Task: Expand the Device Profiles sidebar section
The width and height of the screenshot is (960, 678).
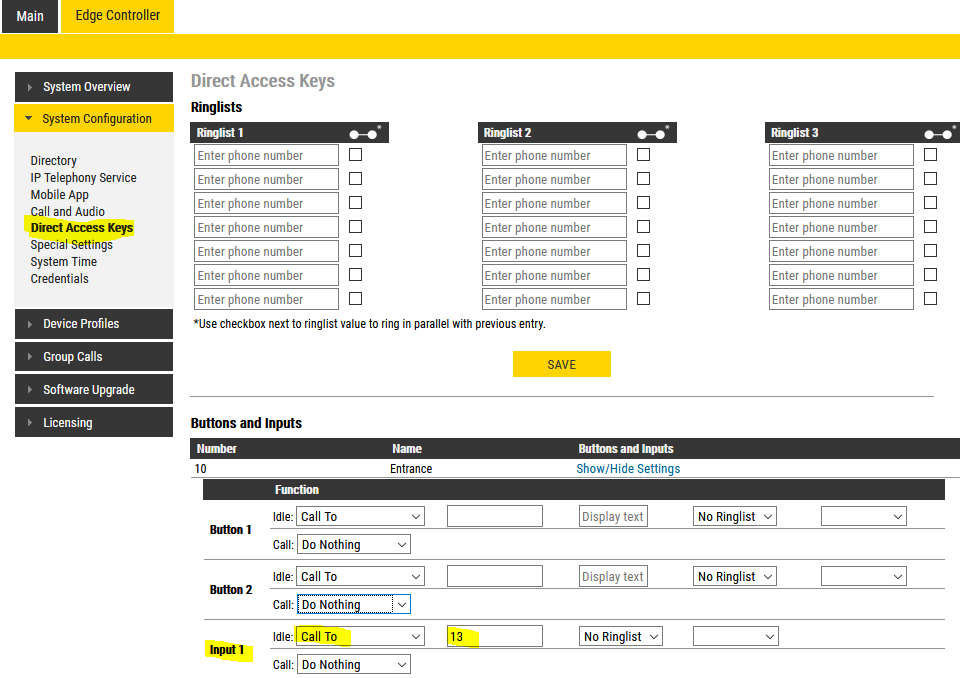Action: (x=93, y=324)
